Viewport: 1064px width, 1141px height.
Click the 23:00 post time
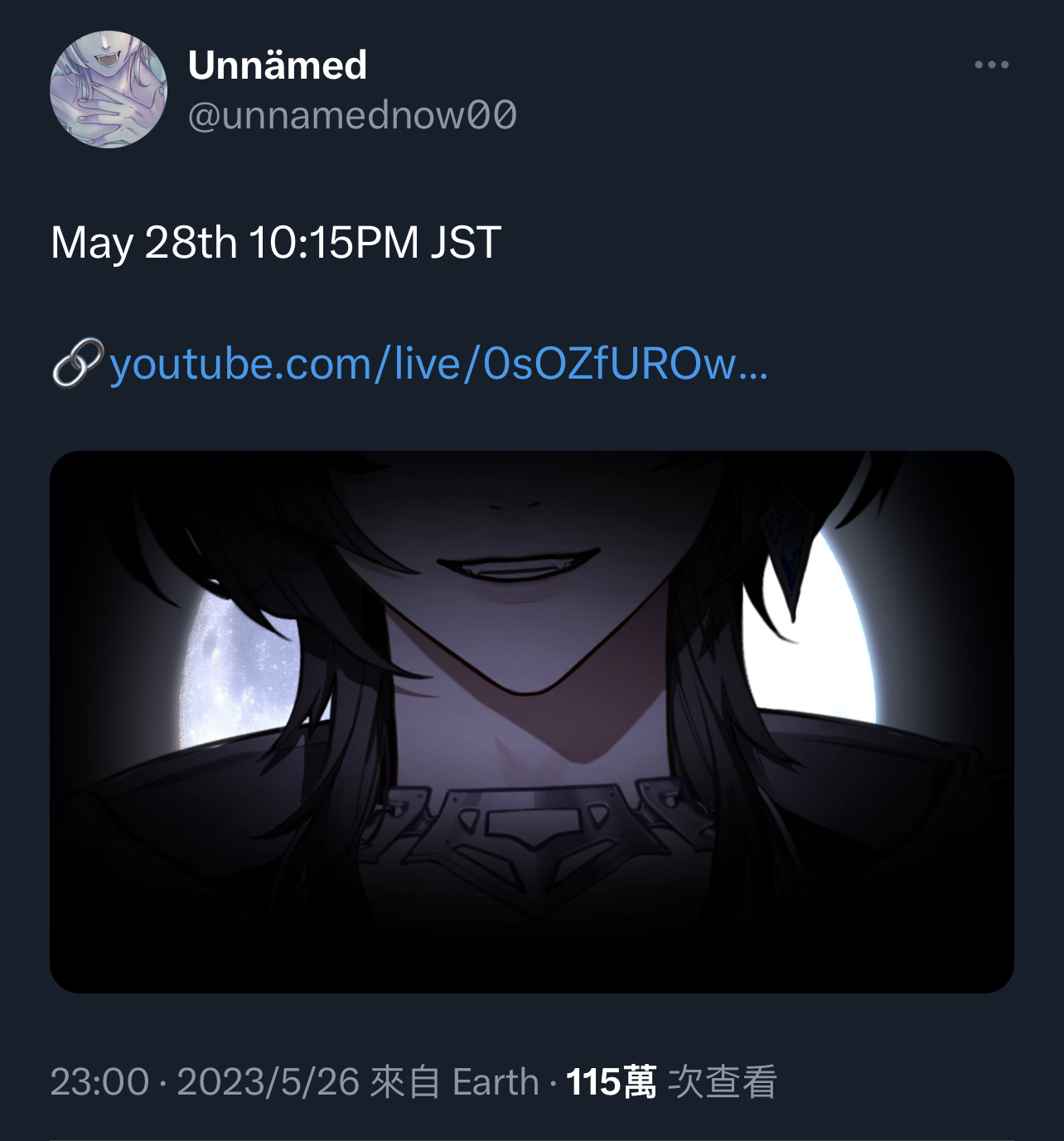click(99, 1082)
